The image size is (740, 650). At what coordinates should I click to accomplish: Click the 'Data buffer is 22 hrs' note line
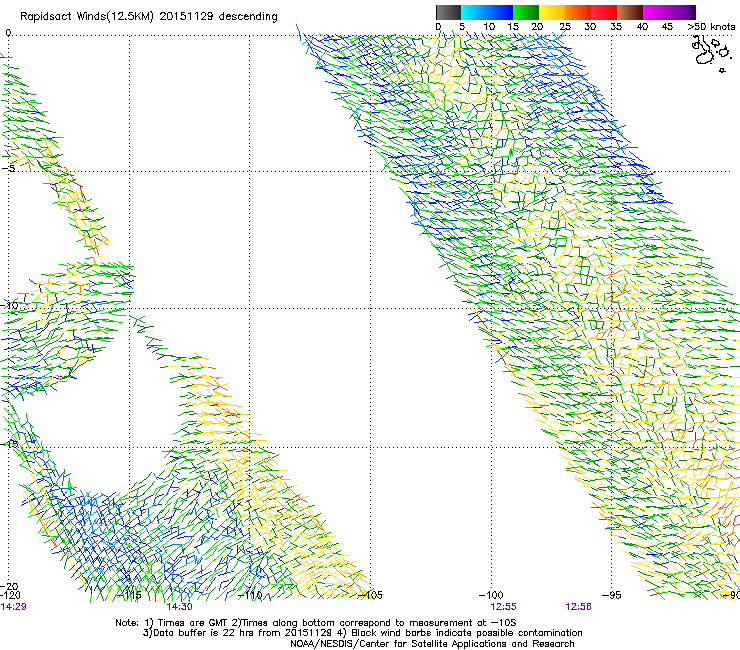362,633
